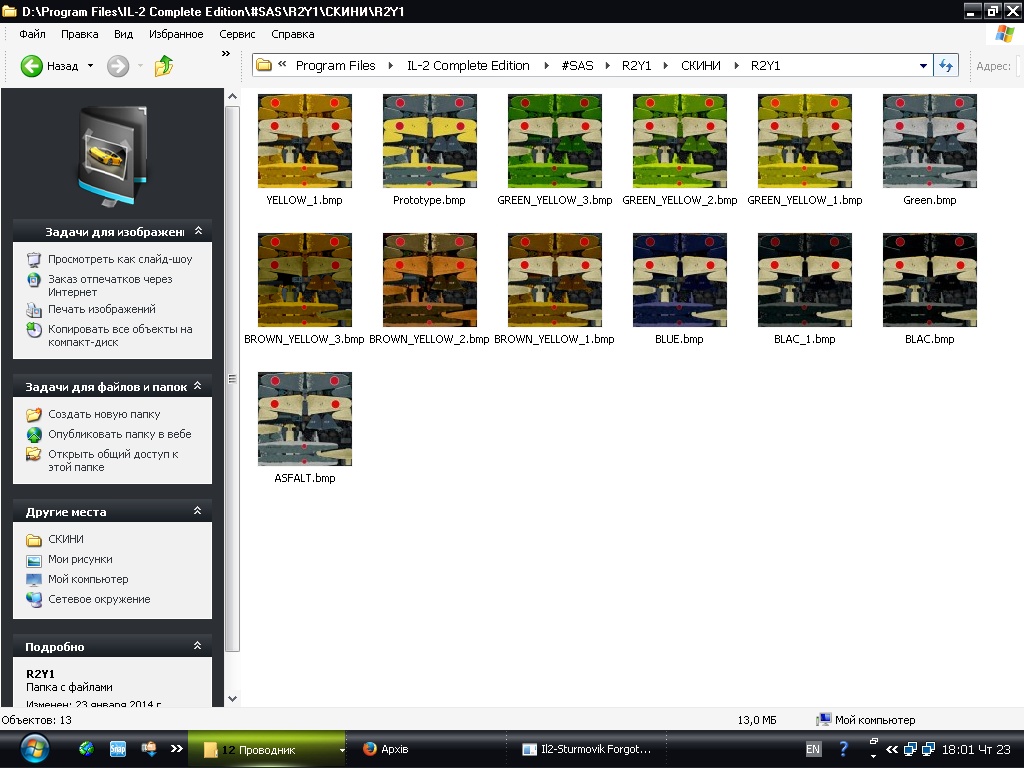Select the BROWN_YELLOW_2.bmp thumbnail
The height and width of the screenshot is (768, 1024).
430,280
